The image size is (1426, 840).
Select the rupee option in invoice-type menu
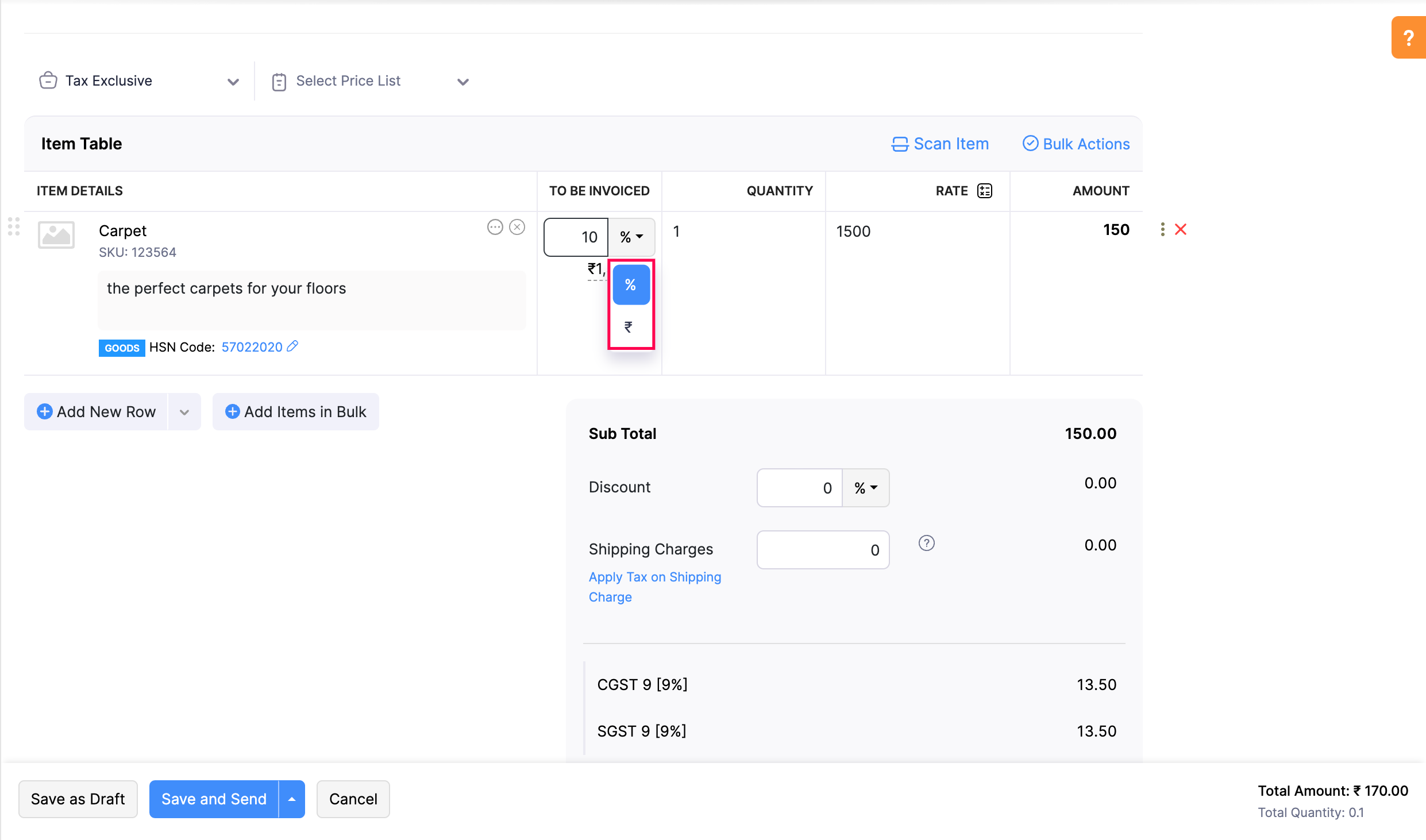click(x=629, y=327)
